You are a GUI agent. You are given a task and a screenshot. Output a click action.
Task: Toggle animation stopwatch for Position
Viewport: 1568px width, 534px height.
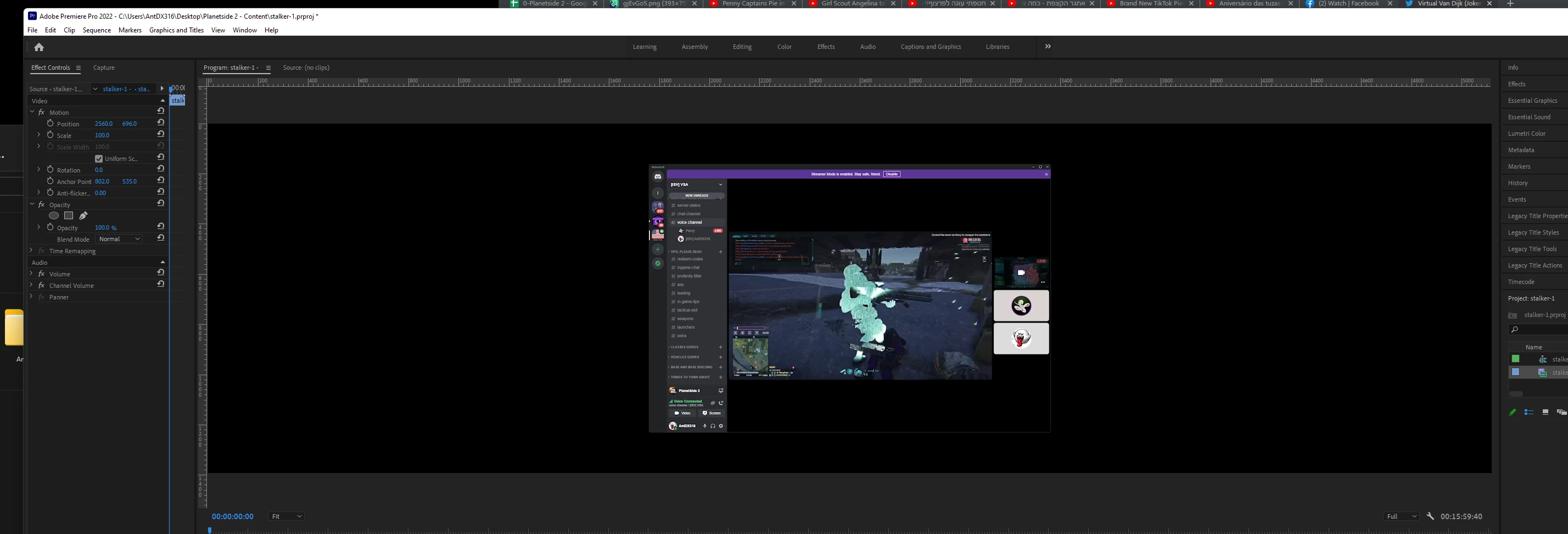51,124
